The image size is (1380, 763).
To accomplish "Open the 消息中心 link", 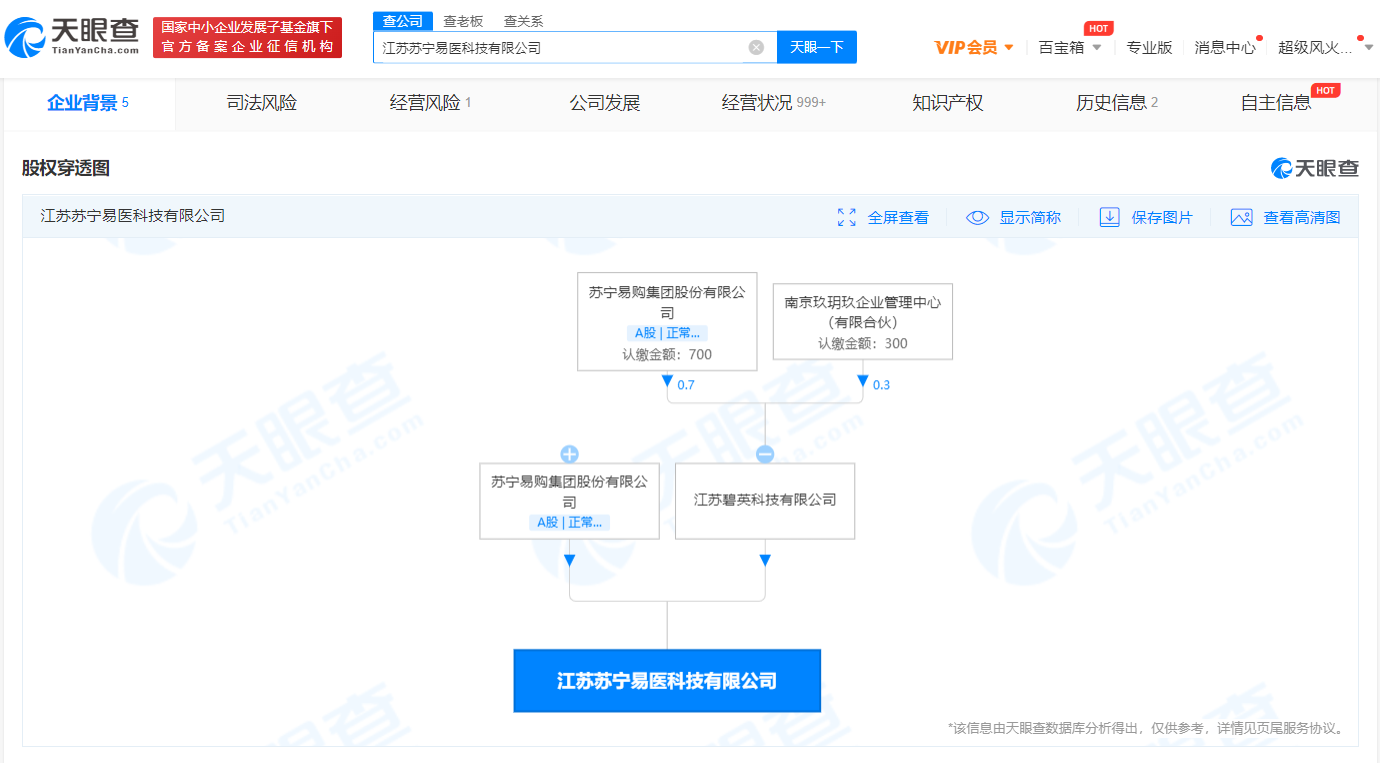I will tap(1225, 47).
